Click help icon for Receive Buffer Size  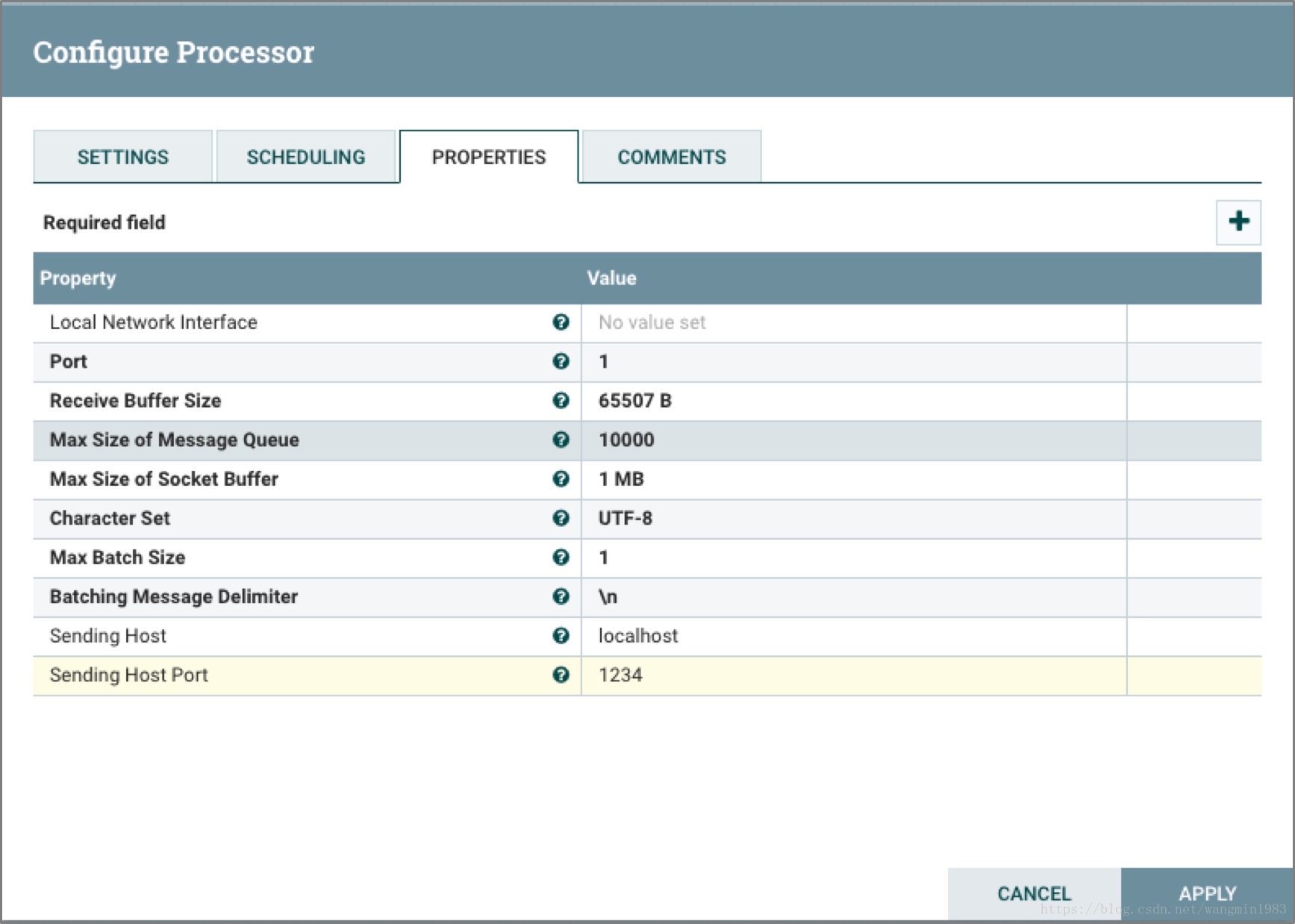561,401
